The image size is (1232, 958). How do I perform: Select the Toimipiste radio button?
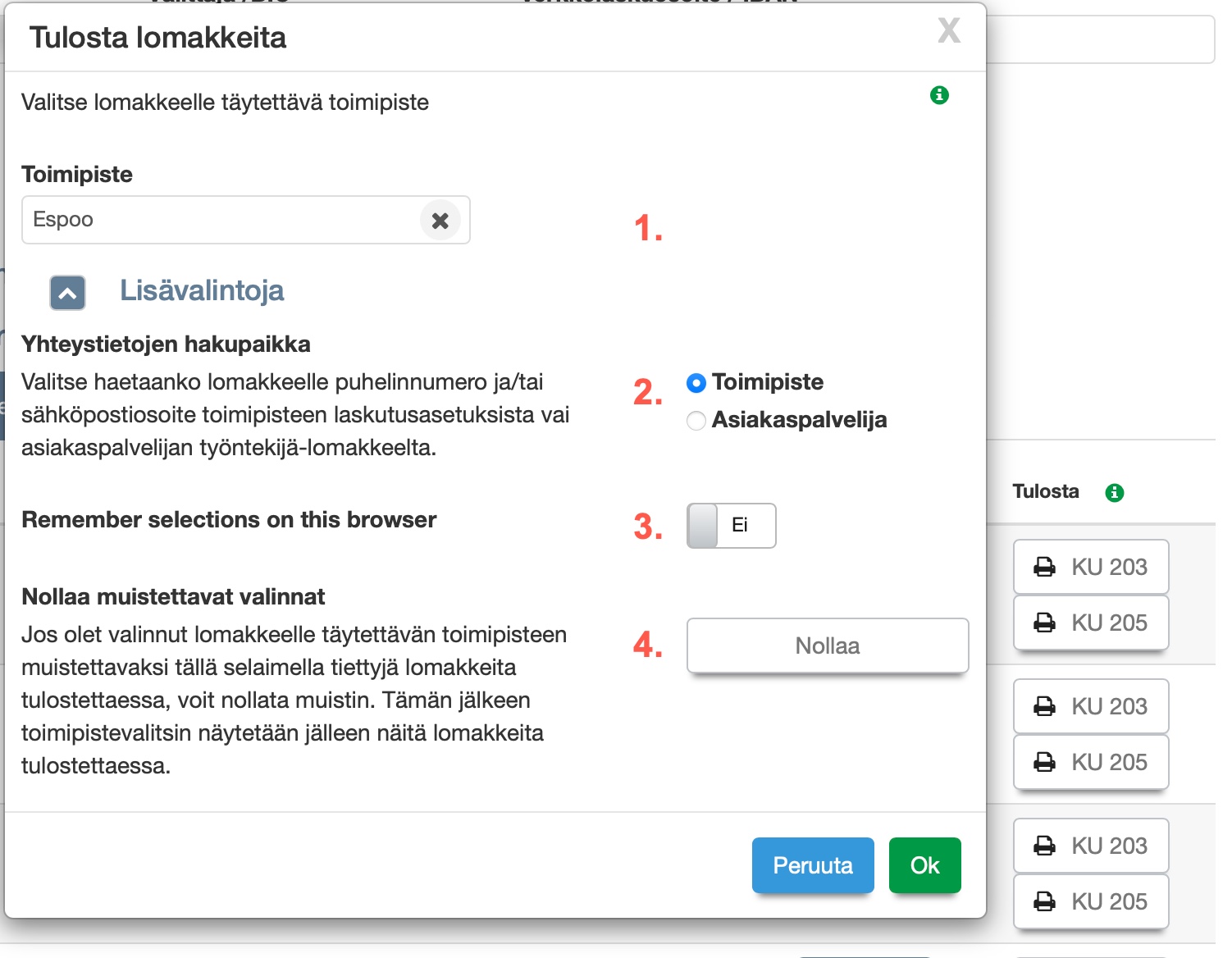tap(696, 383)
